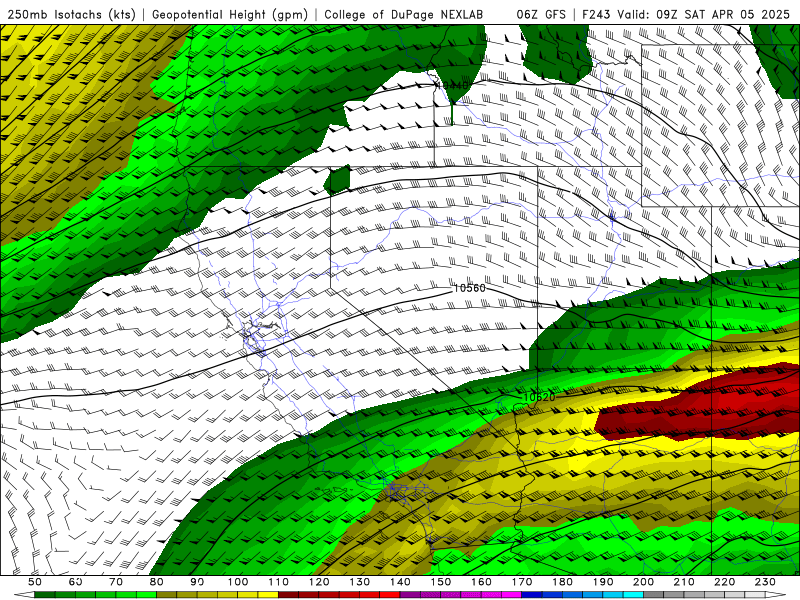Pick the magenta swatch ending at 170
This screenshot has width=800, height=600.
click(x=511, y=595)
